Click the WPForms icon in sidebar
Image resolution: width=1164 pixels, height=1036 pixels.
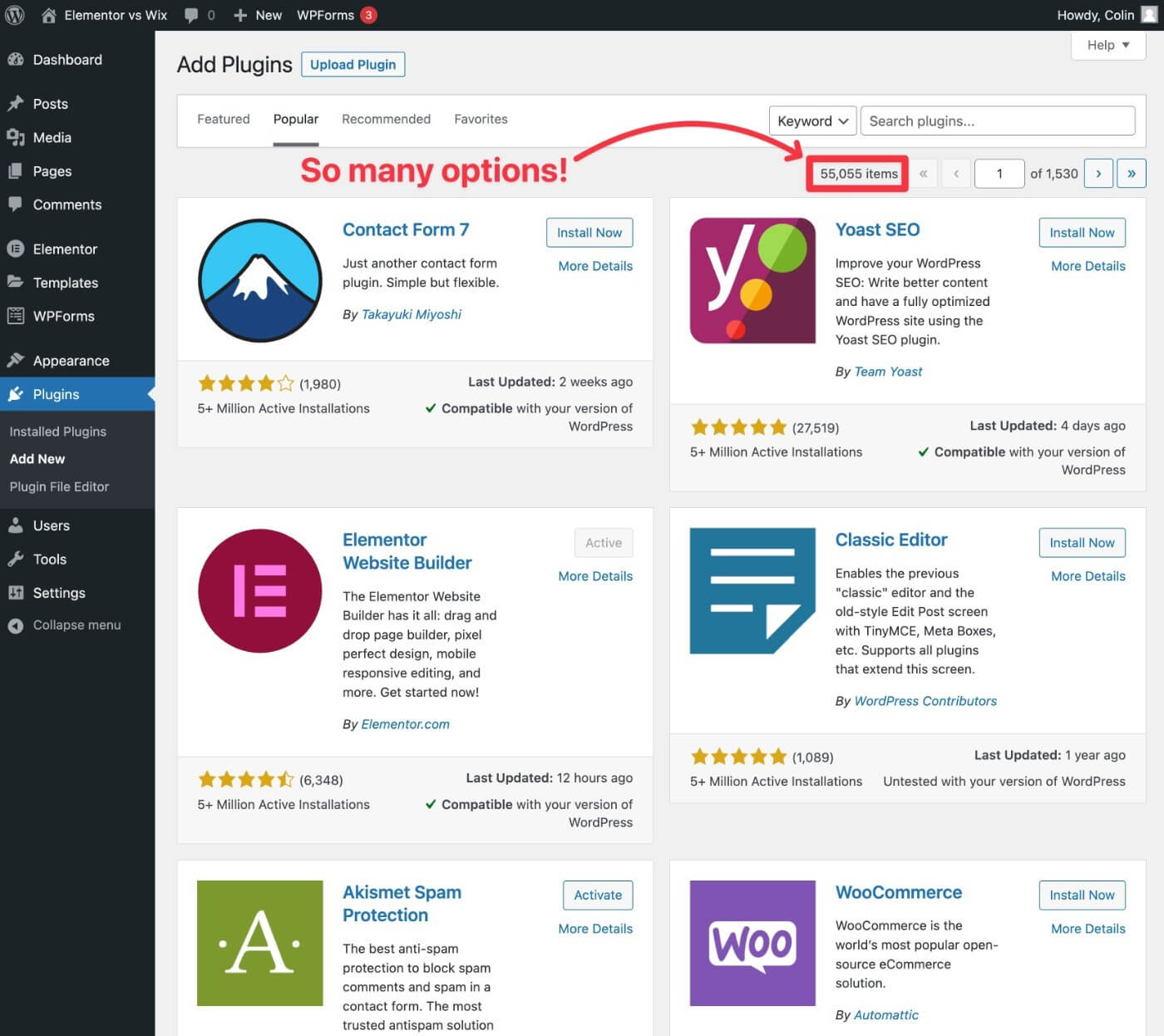point(15,316)
